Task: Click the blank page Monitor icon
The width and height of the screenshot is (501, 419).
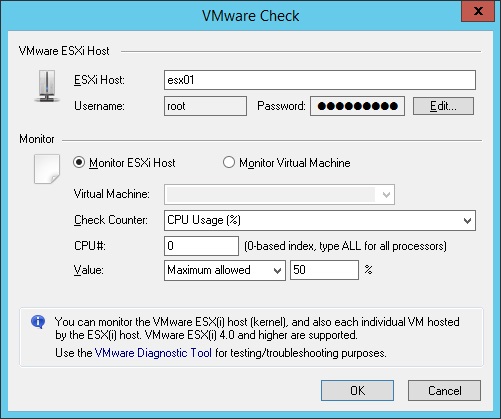Action: [x=47, y=169]
